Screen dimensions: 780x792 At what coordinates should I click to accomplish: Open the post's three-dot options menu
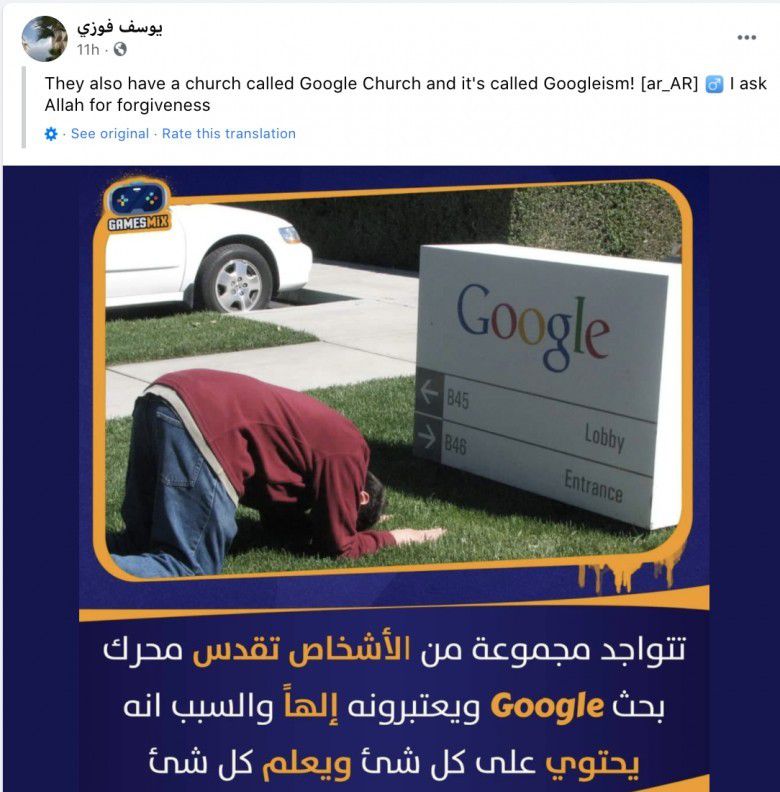click(x=746, y=37)
